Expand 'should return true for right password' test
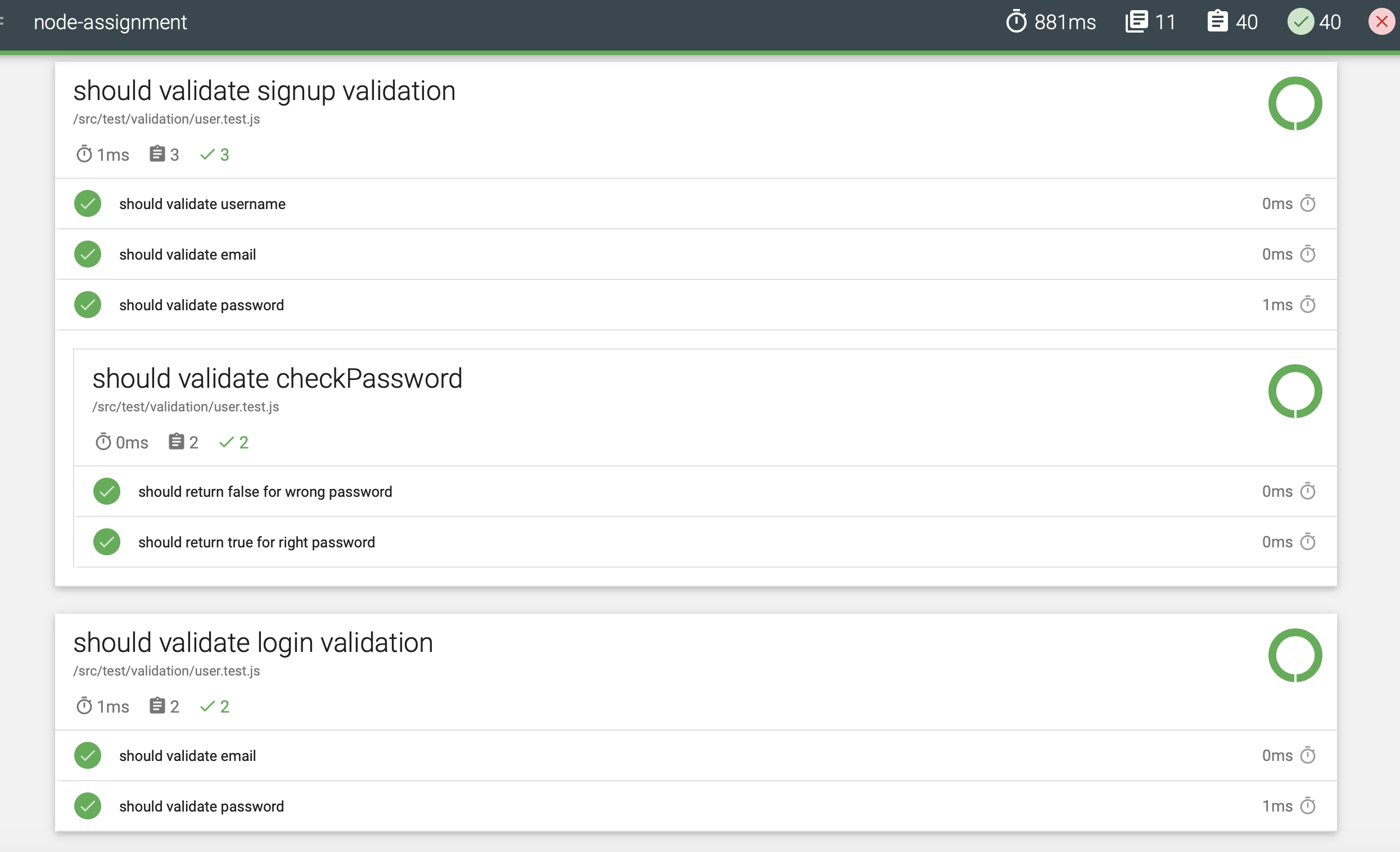Viewport: 1400px width, 852px height. pos(256,542)
